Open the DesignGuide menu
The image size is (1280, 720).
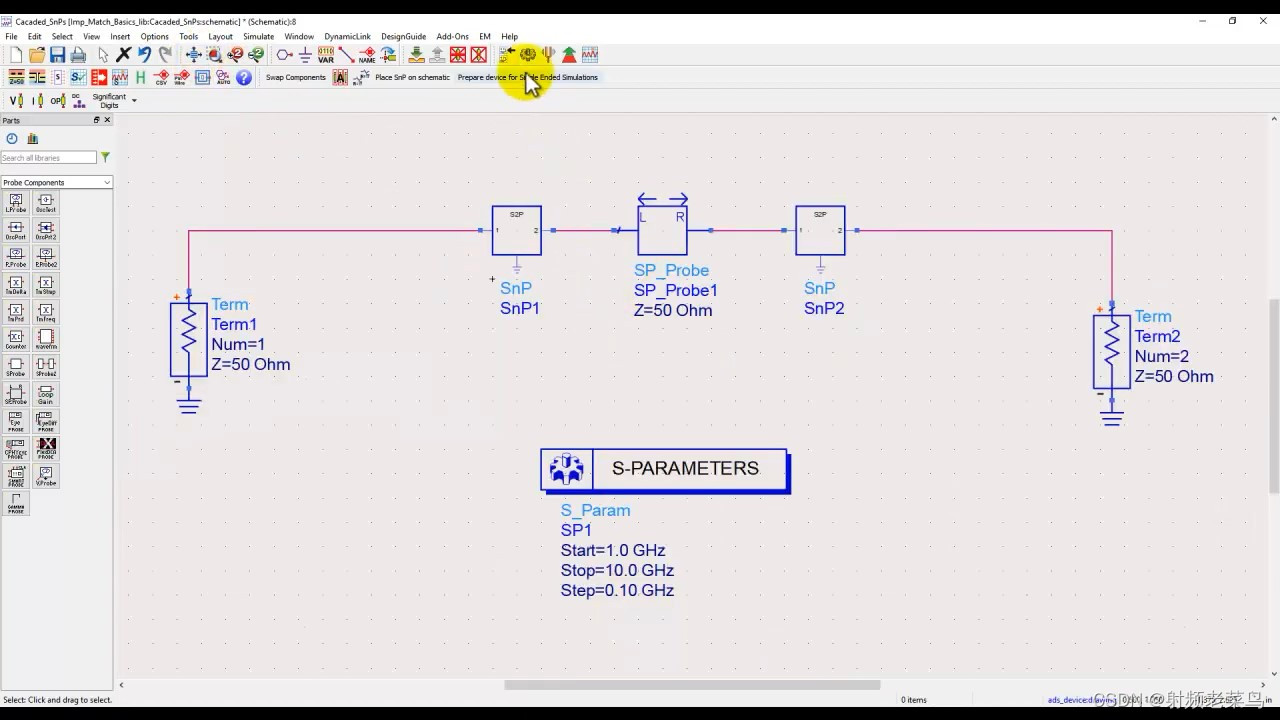403,36
